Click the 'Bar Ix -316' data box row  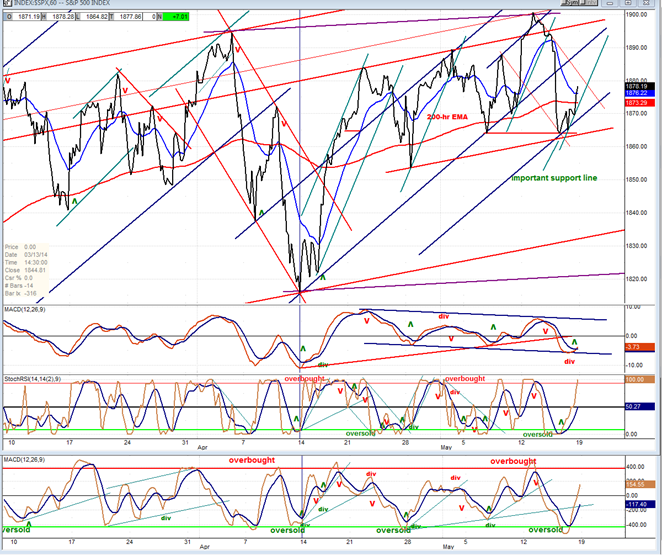click(x=26, y=293)
